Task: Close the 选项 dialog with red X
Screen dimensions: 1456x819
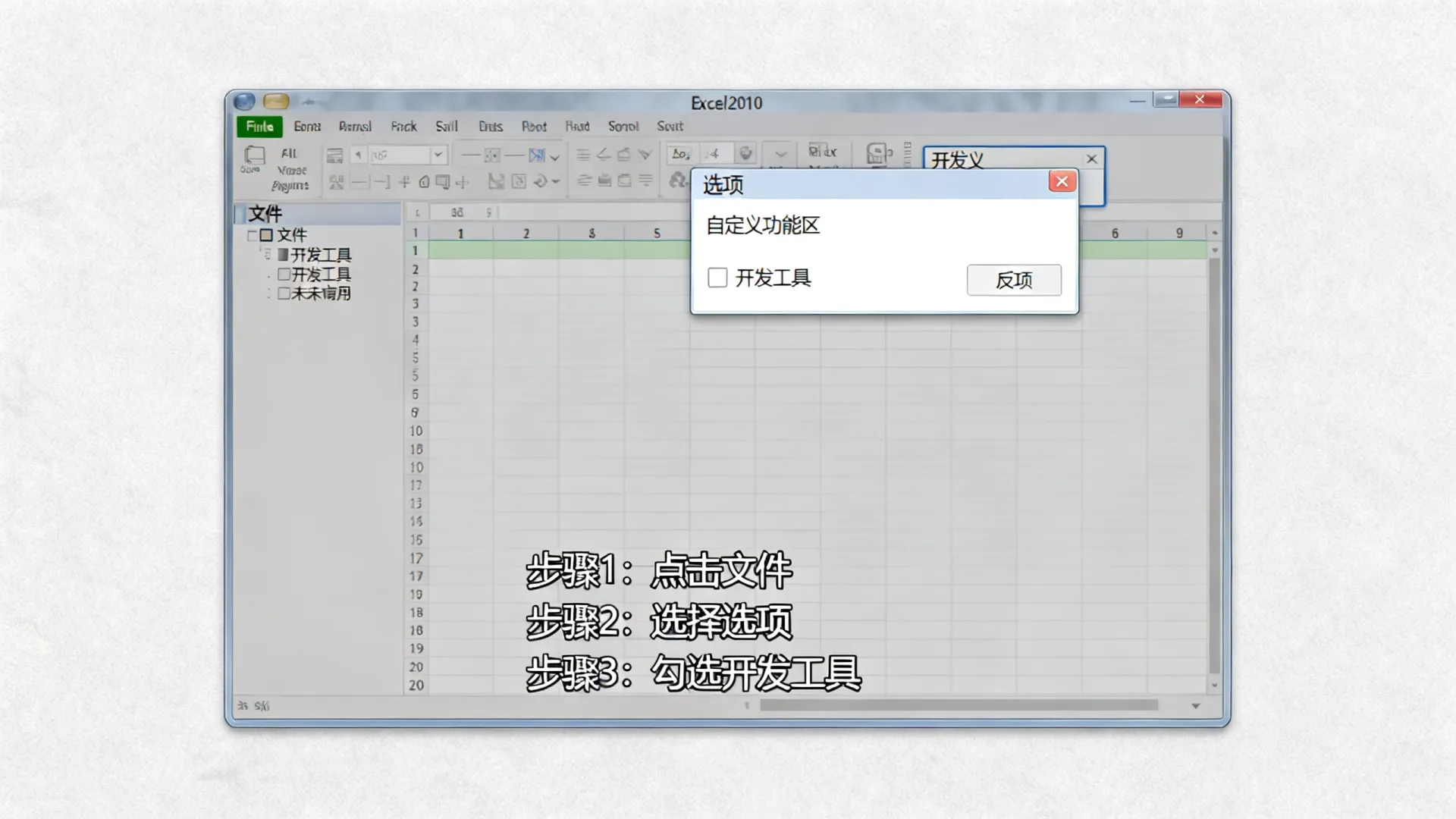Action: click(1062, 181)
